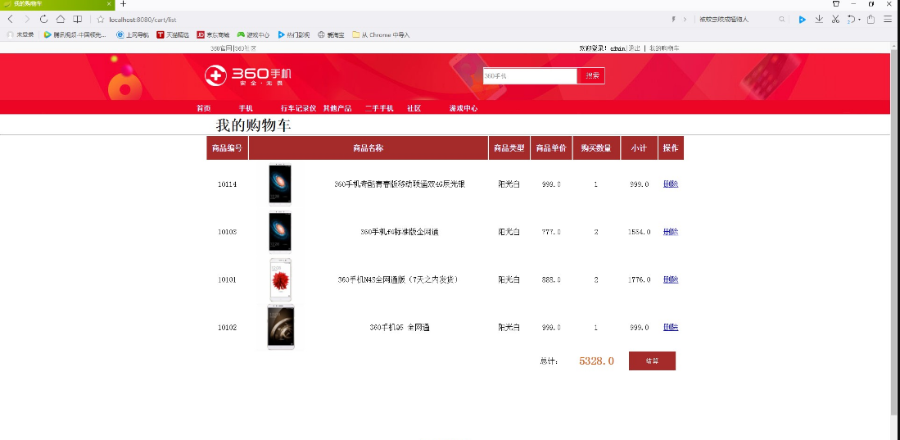Image resolution: width=900 pixels, height=440 pixels.
Task: Open the 腾讯视频 bookmark
Action: coord(75,35)
